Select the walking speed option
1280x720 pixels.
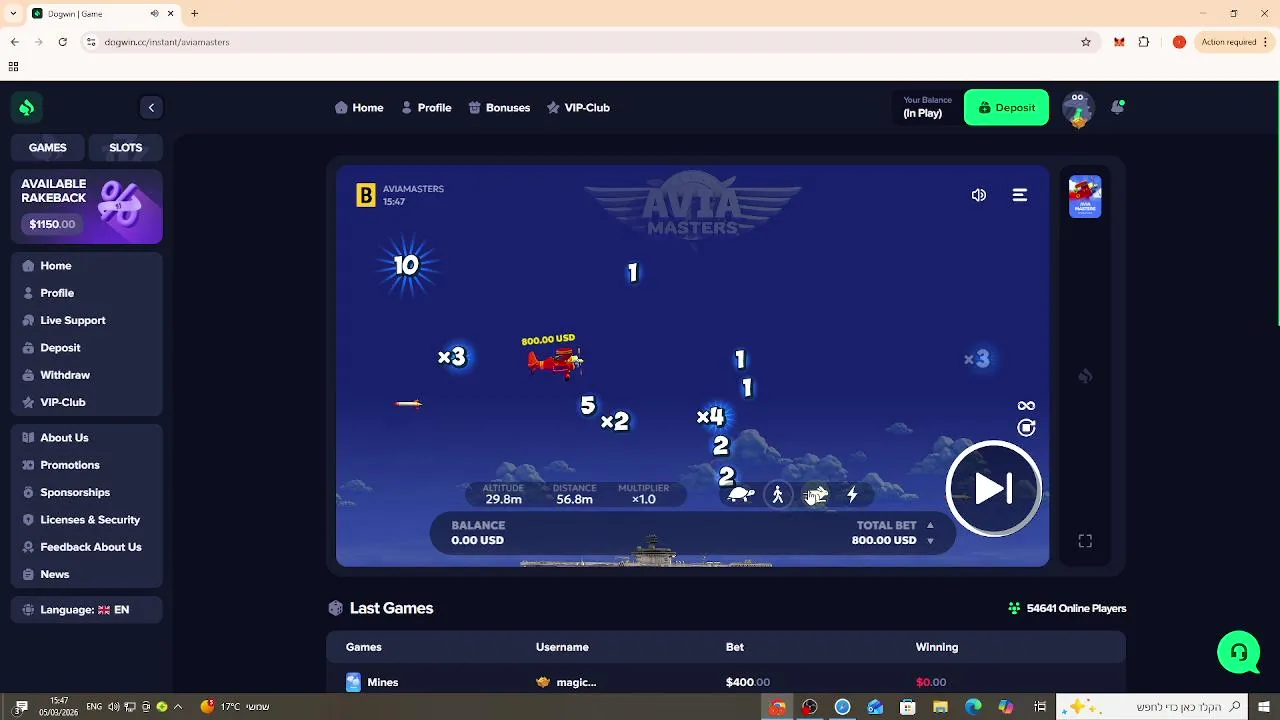pyautogui.click(x=778, y=494)
